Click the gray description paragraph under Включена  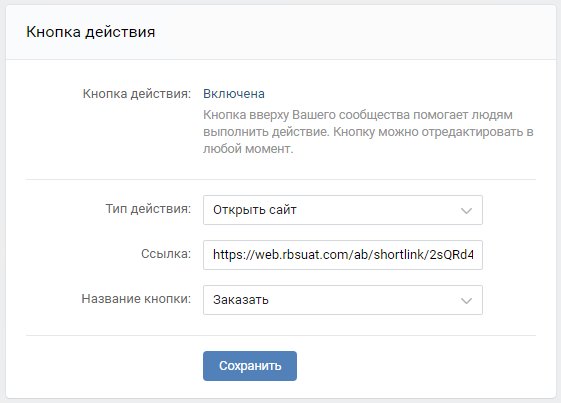[x=369, y=132]
